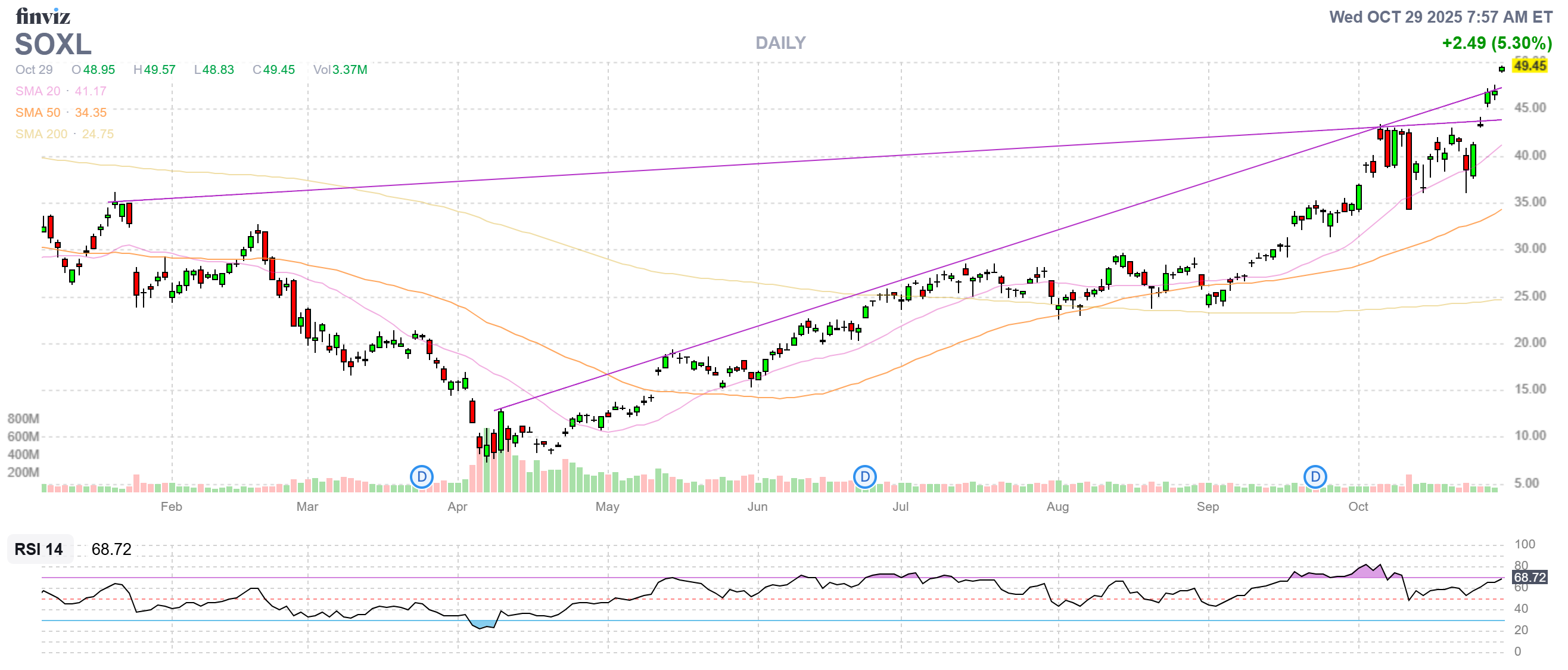Toggle the SMA 200 overlay
This screenshot has height=670, width=1568.
click(x=41, y=134)
